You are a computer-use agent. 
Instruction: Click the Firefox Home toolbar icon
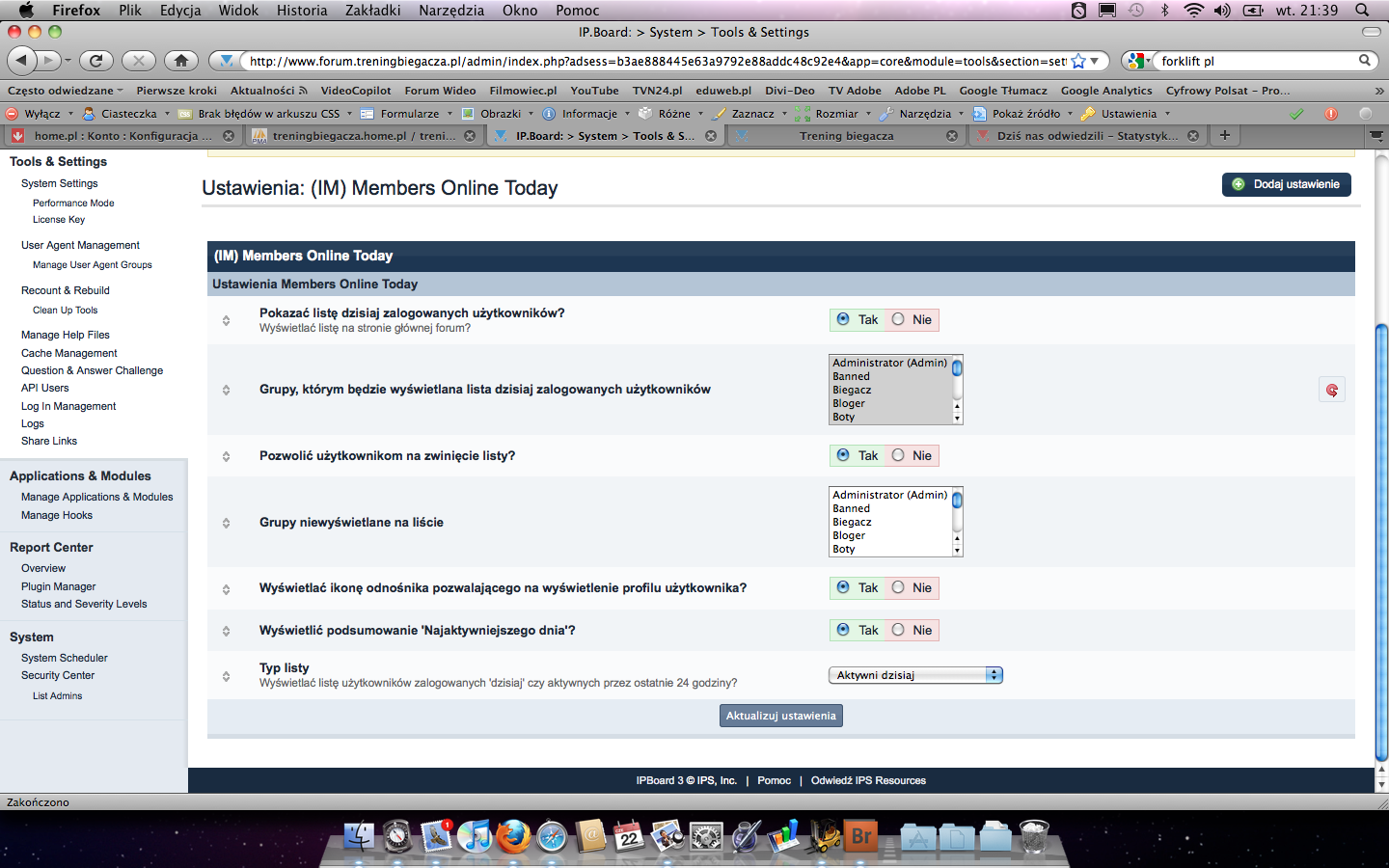click(180, 61)
